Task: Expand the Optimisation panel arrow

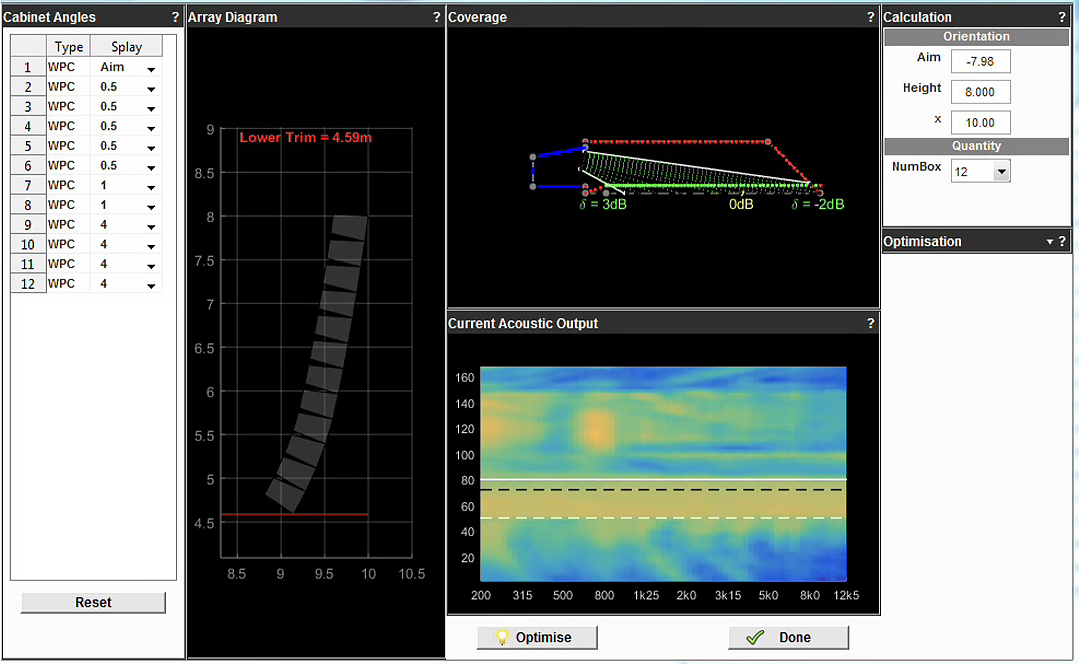Action: click(x=1049, y=242)
